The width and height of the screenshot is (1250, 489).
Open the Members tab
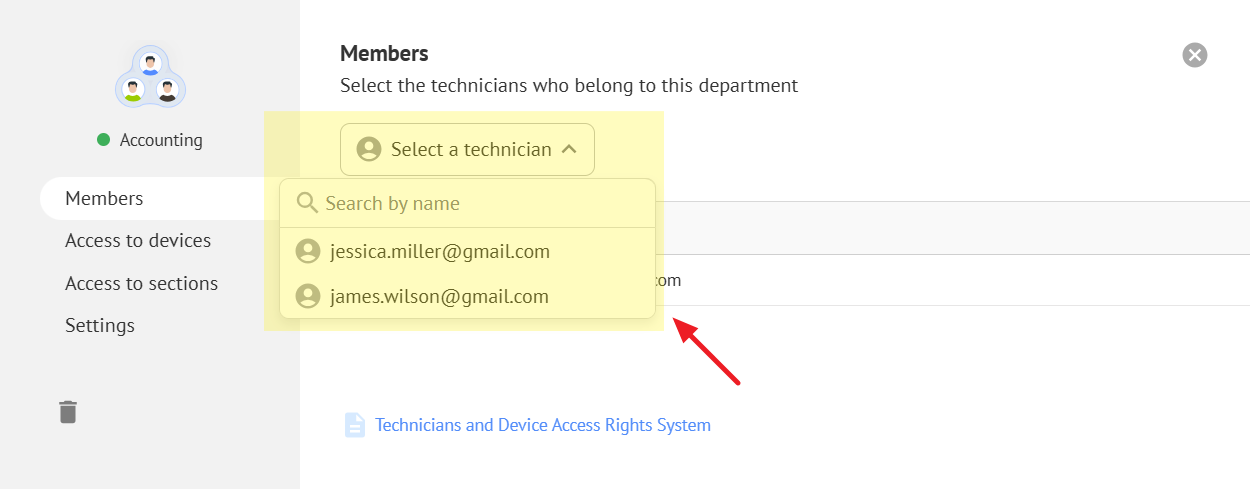coord(104,198)
